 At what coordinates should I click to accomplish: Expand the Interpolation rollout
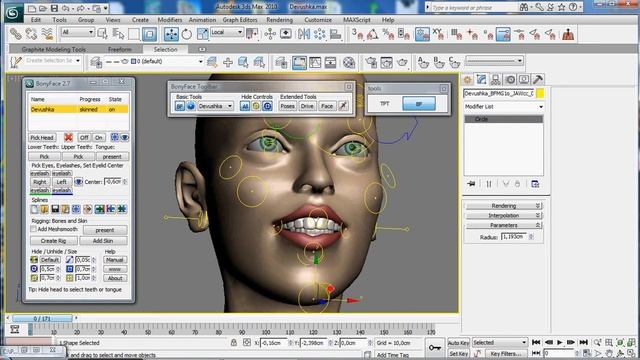pos(504,216)
